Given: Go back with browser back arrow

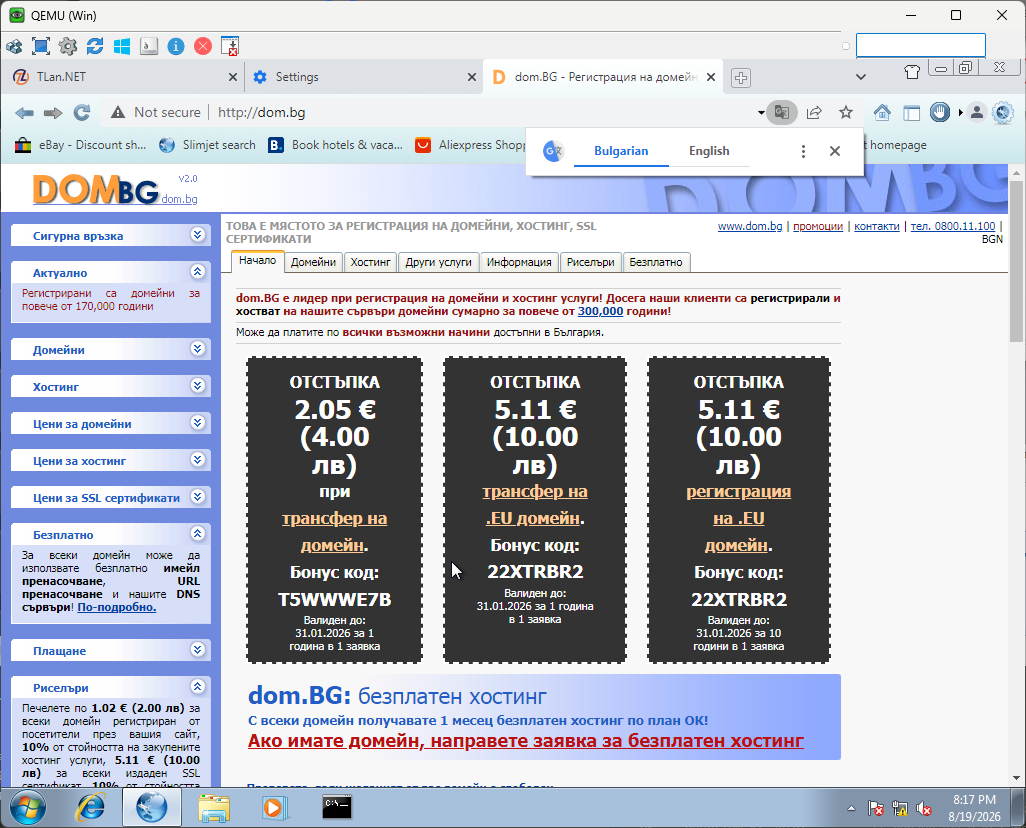Looking at the screenshot, I should coord(24,113).
